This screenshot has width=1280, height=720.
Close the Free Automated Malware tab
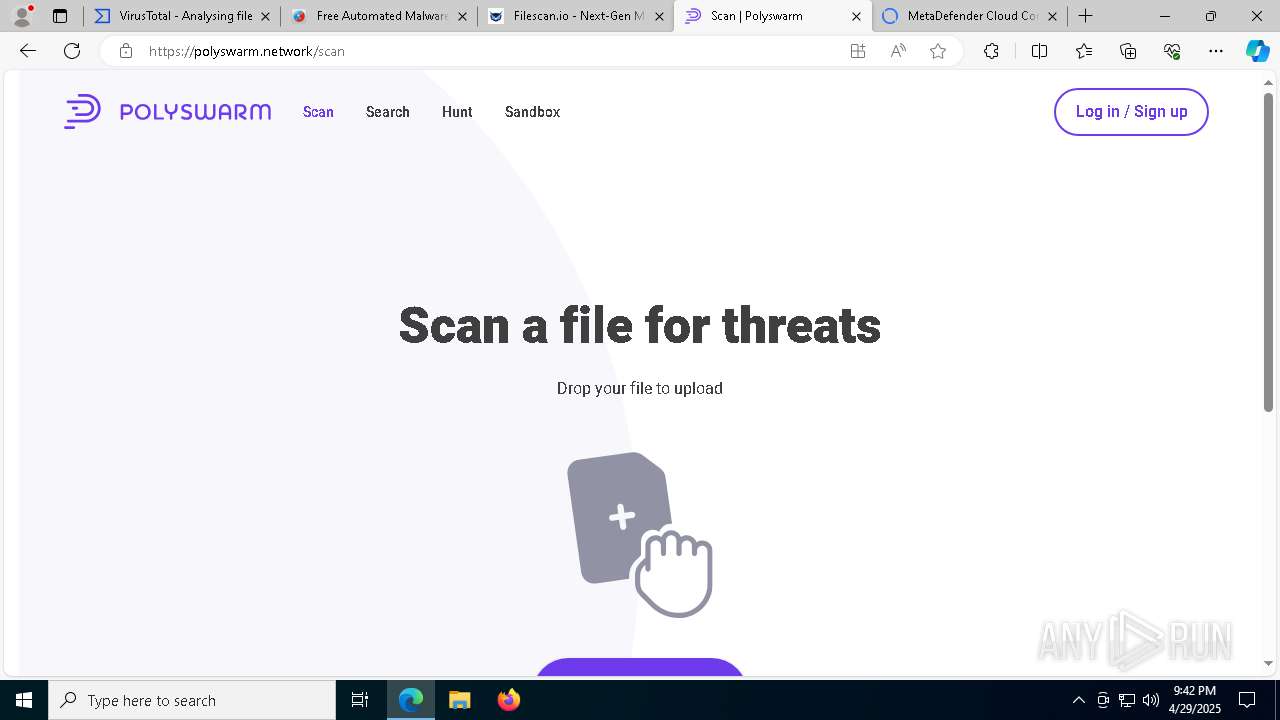(462, 16)
